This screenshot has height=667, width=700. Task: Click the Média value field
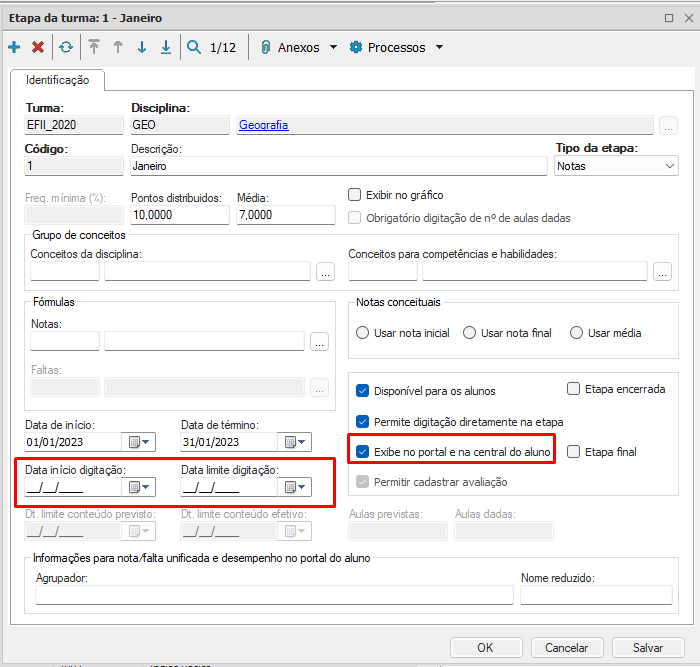coord(285,215)
